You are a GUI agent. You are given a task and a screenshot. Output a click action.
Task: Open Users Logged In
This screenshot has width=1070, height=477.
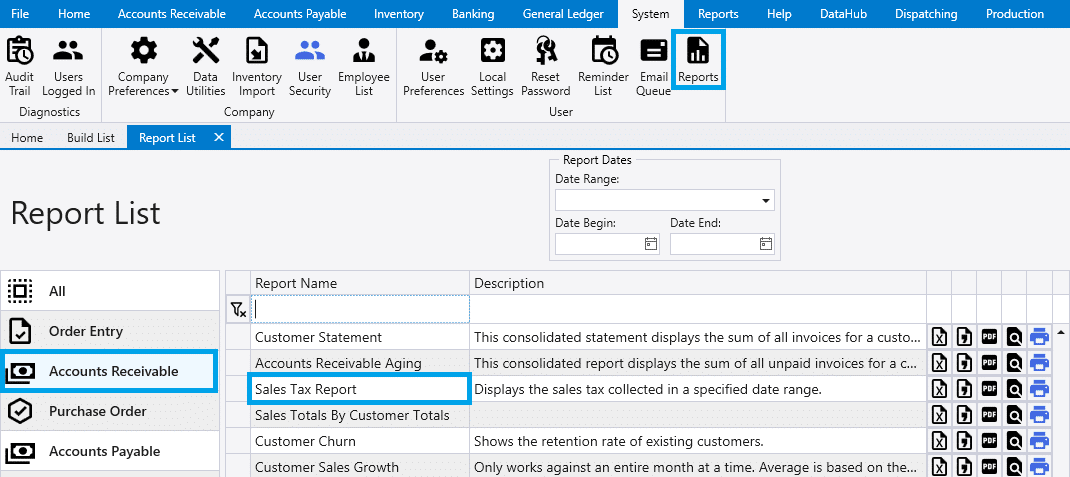[x=68, y=66]
